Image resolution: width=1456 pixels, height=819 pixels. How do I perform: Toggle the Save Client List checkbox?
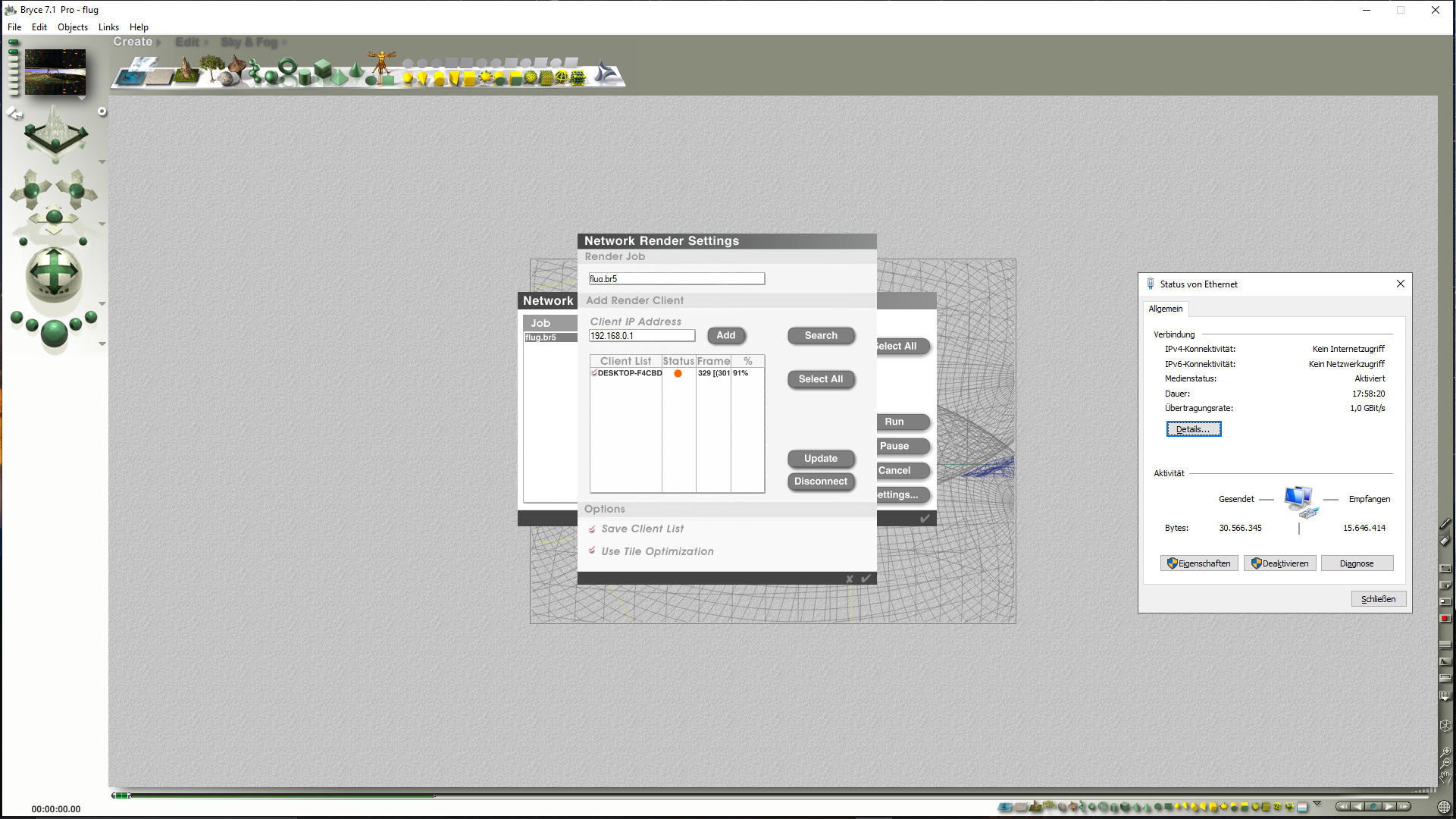(x=592, y=529)
